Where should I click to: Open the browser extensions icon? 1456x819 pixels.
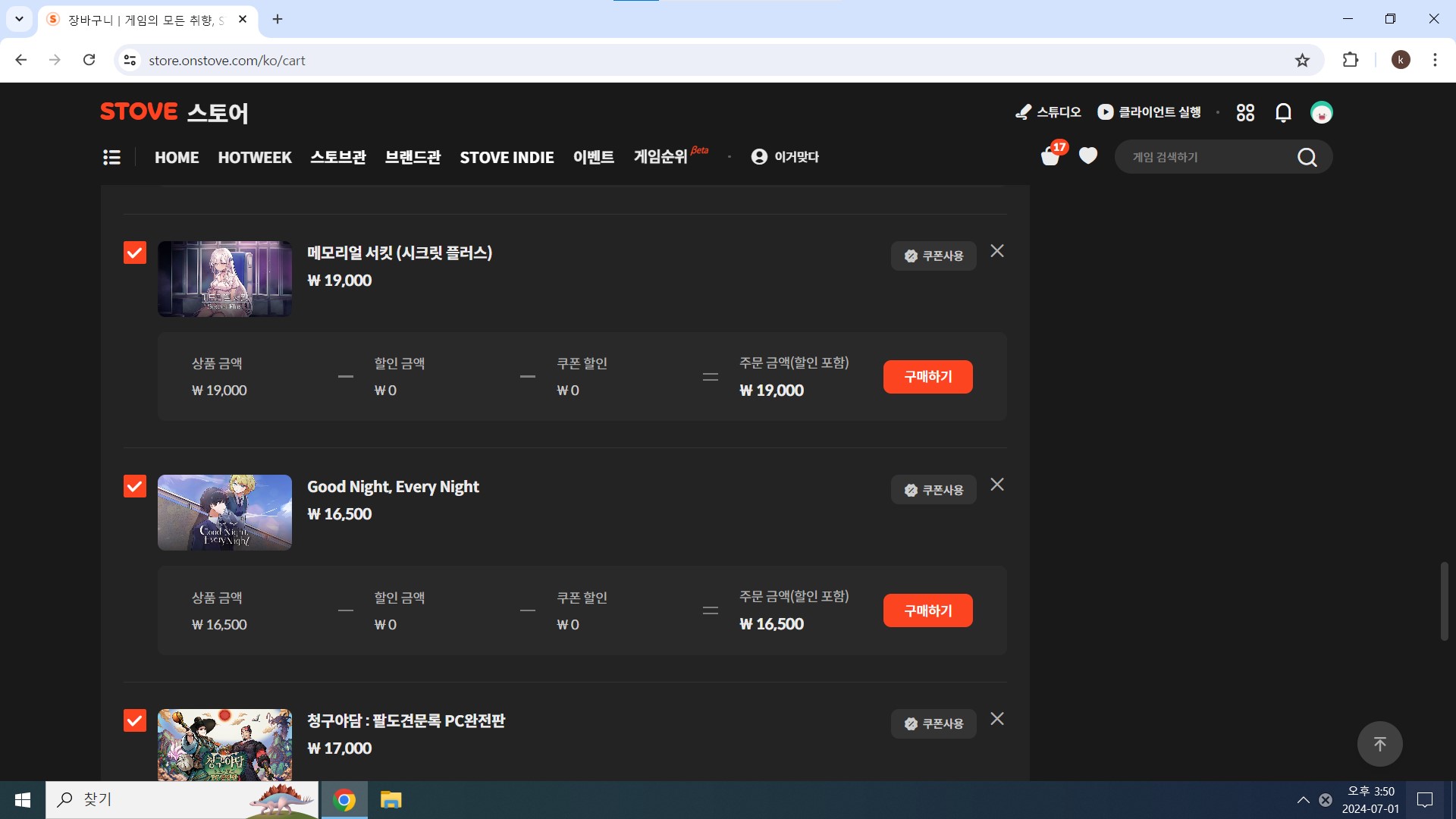coord(1351,60)
